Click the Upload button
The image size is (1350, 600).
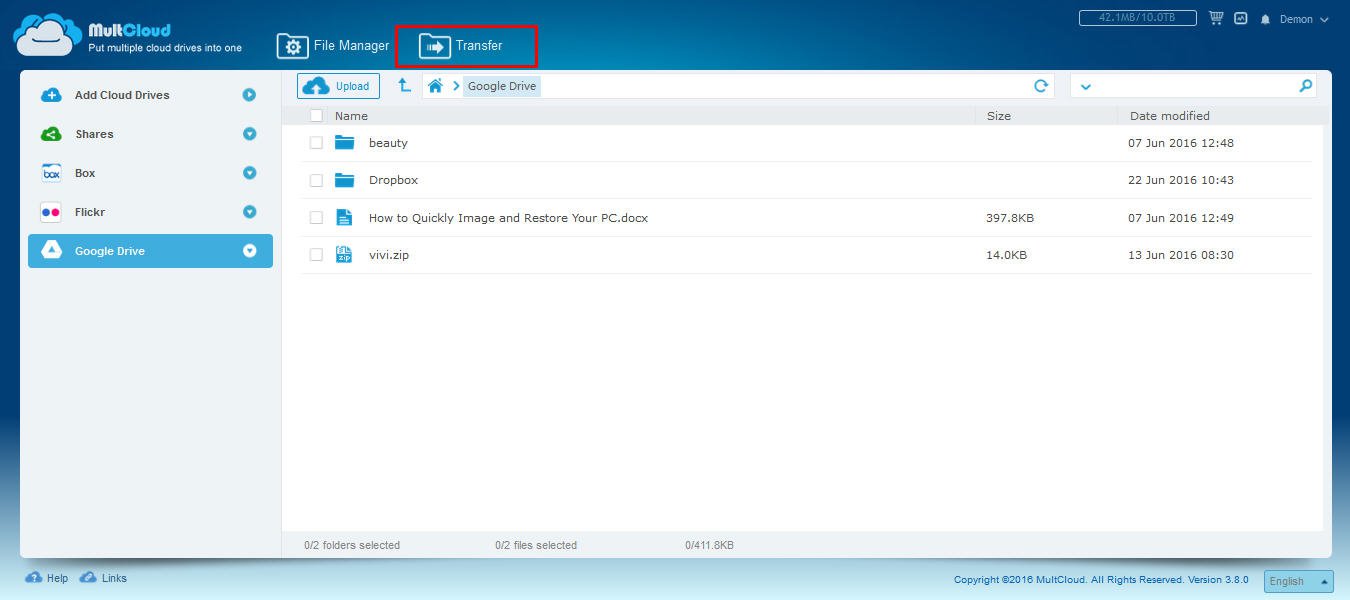pyautogui.click(x=338, y=86)
